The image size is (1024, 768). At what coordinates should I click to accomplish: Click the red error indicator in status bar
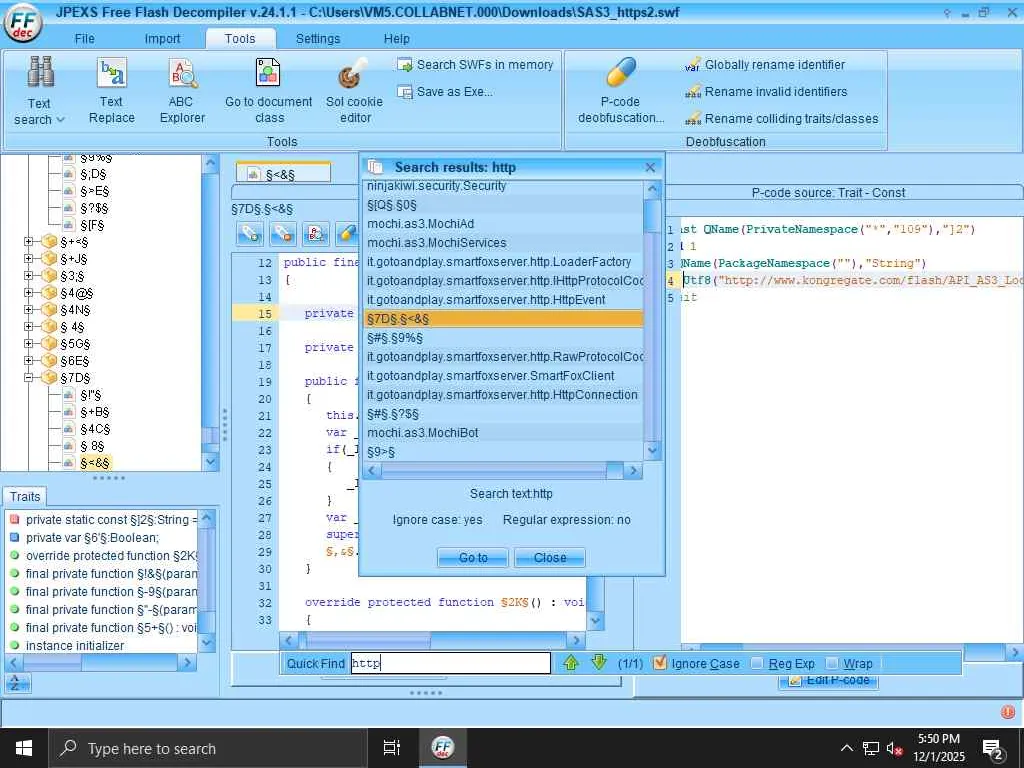(1008, 712)
